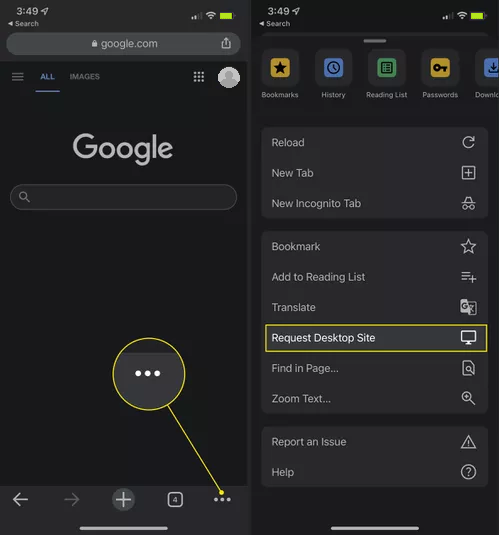499x535 pixels.
Task: Select Add to Reading List
Action: [375, 277]
